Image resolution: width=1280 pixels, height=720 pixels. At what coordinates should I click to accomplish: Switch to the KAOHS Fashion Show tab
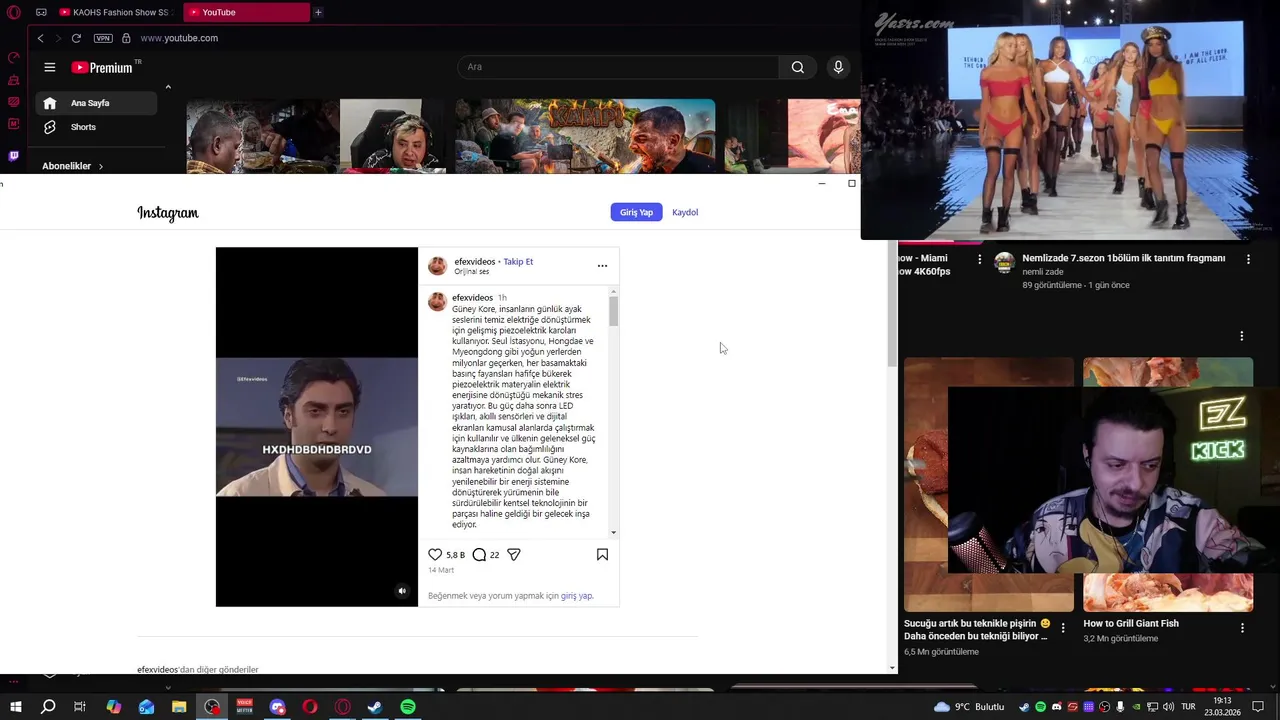pos(116,12)
